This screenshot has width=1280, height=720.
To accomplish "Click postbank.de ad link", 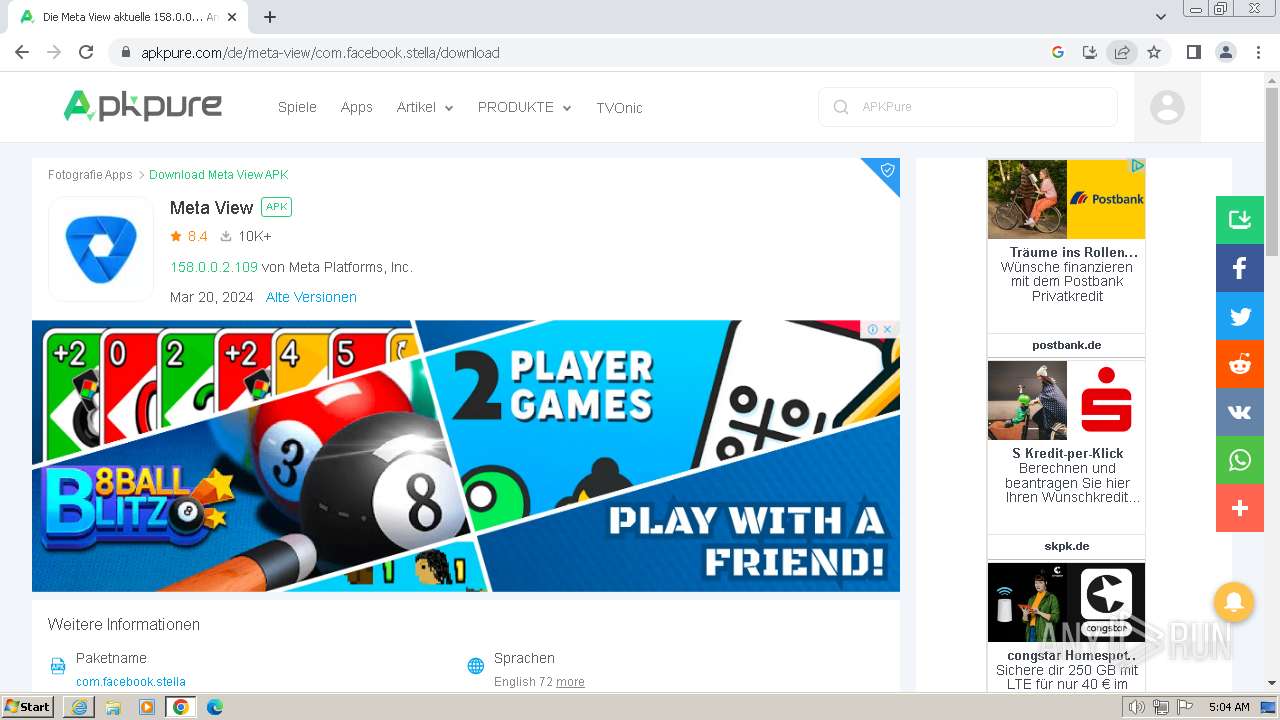I will (x=1066, y=345).
